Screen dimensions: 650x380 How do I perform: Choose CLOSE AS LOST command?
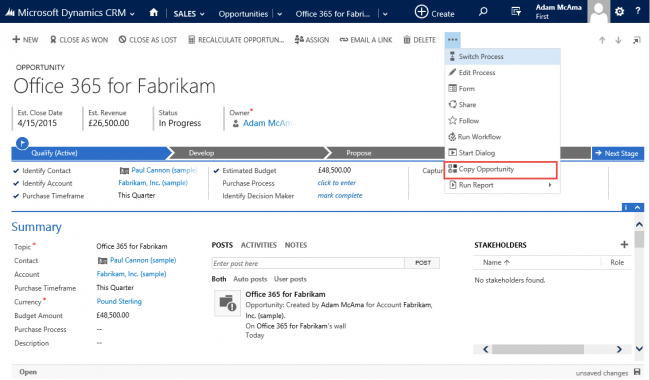[x=148, y=40]
